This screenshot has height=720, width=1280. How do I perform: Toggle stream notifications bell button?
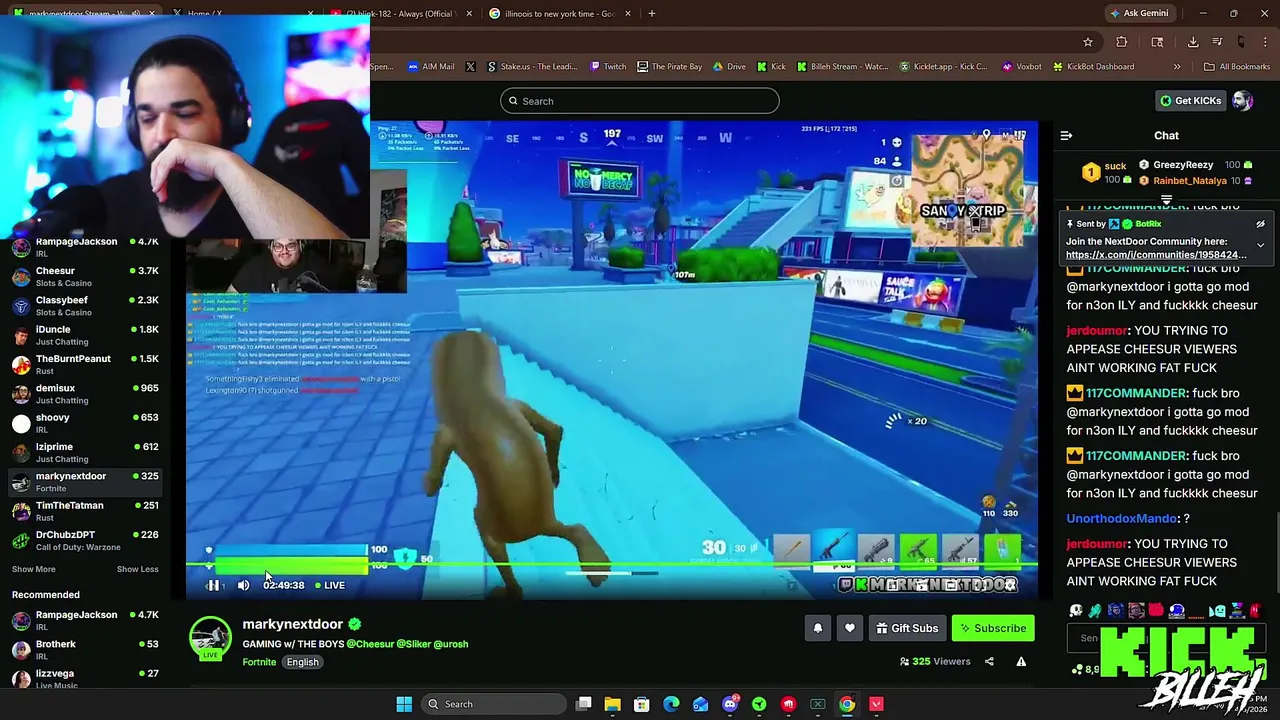coord(817,628)
